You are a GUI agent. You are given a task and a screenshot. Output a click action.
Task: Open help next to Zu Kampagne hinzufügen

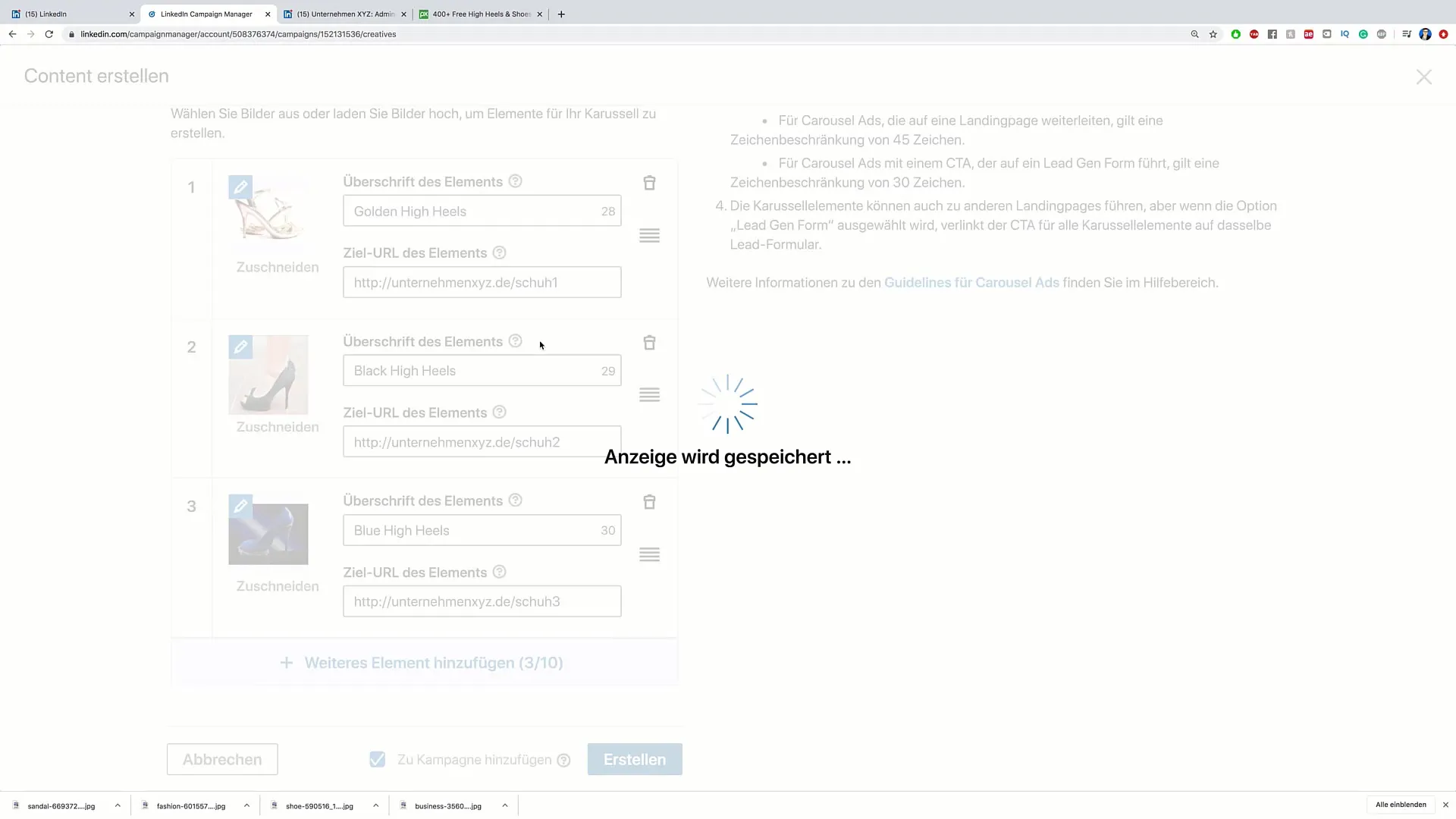[x=563, y=760]
